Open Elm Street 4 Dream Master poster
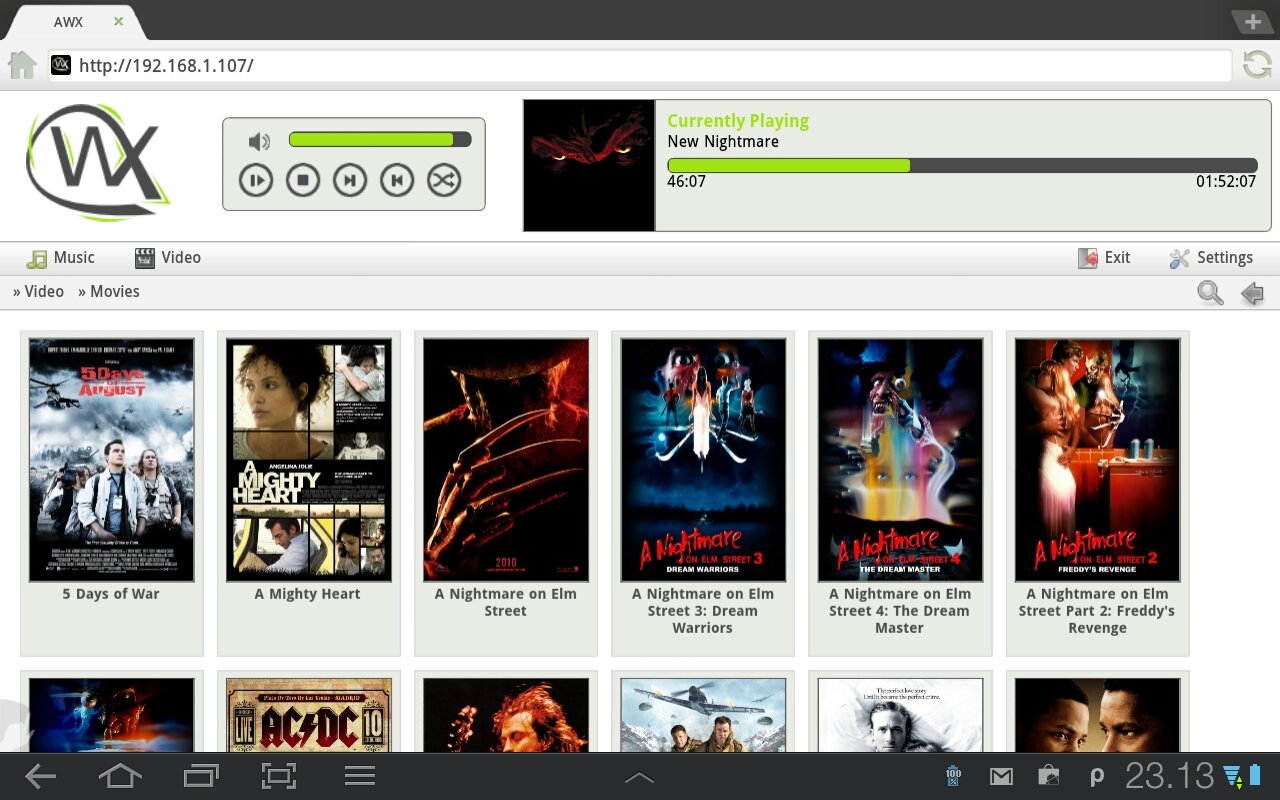 pos(900,460)
